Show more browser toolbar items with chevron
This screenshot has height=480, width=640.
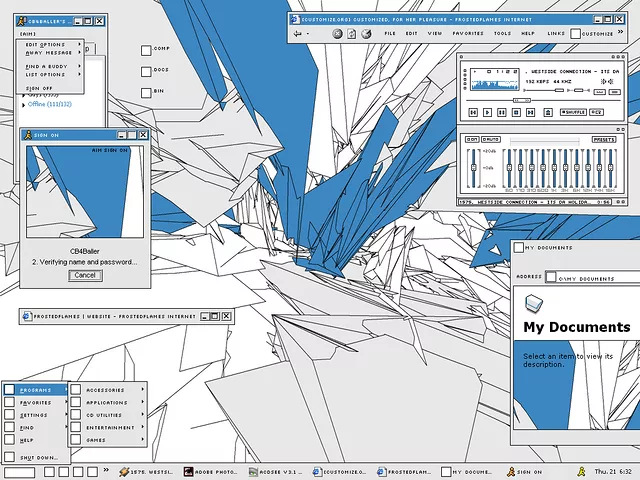point(620,32)
